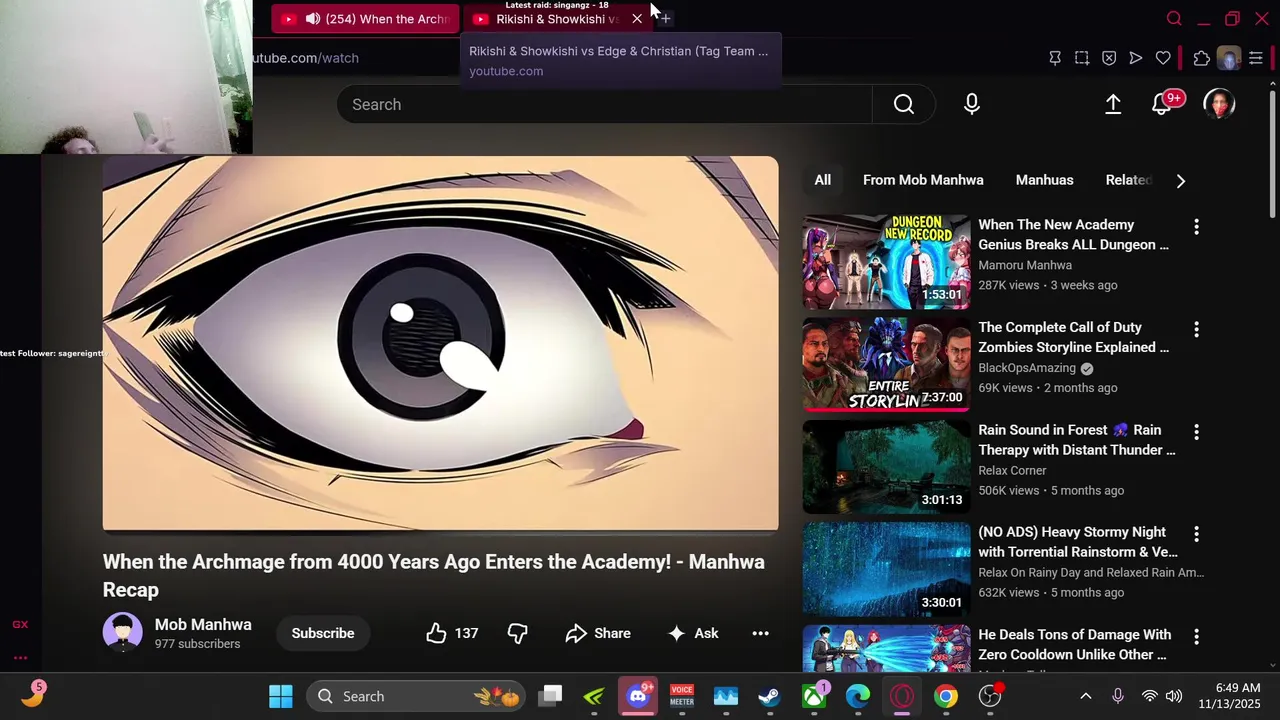Open options menu for New Academy Genius video
Image resolution: width=1280 pixels, height=720 pixels.
coord(1196,227)
